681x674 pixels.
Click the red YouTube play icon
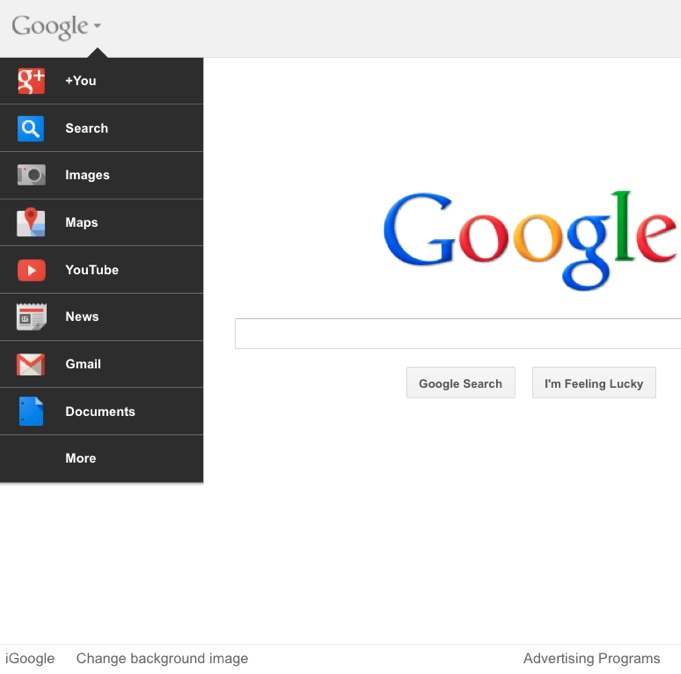tap(31, 270)
